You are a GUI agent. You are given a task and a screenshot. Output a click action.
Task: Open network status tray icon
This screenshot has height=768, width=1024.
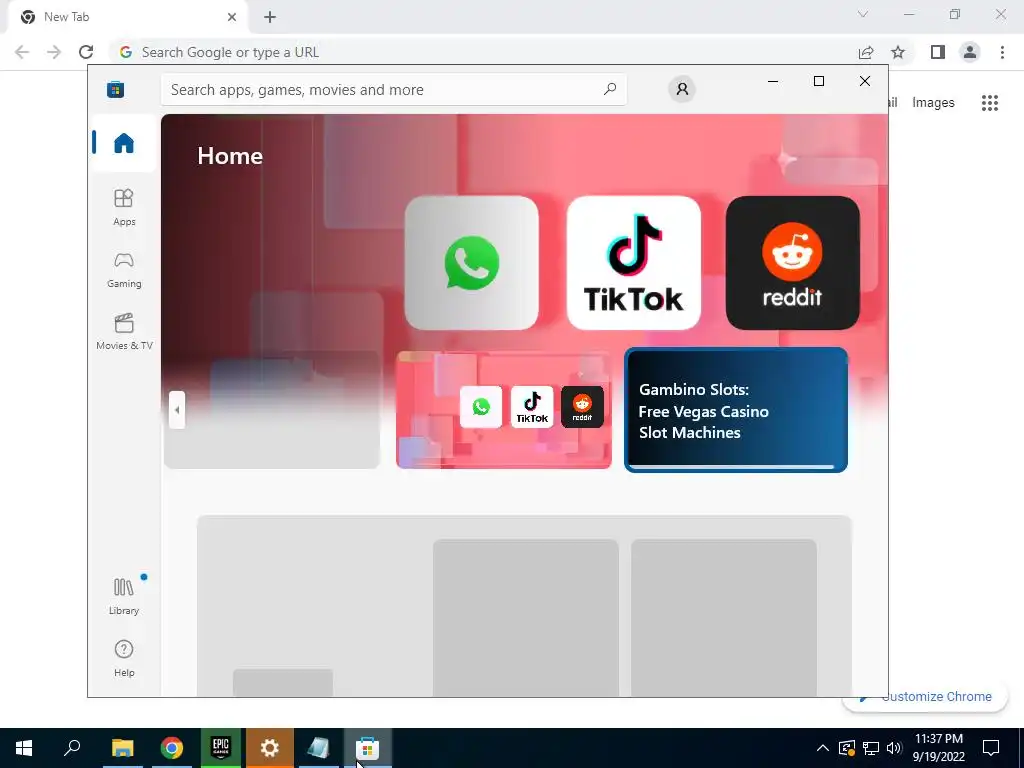[x=871, y=748]
